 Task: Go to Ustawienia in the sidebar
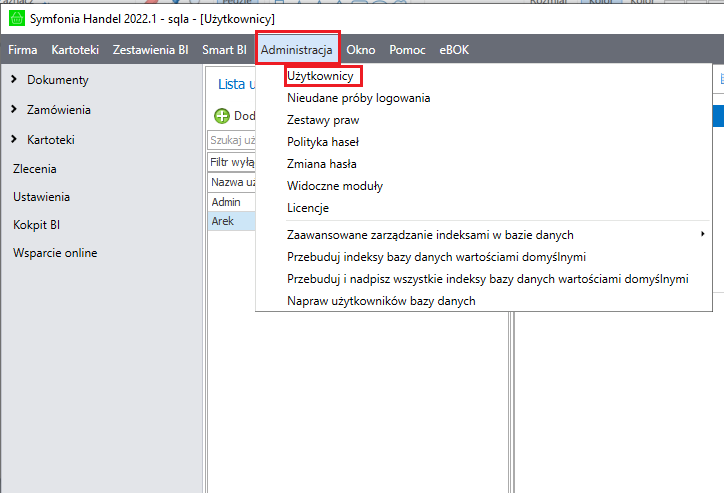coord(41,197)
